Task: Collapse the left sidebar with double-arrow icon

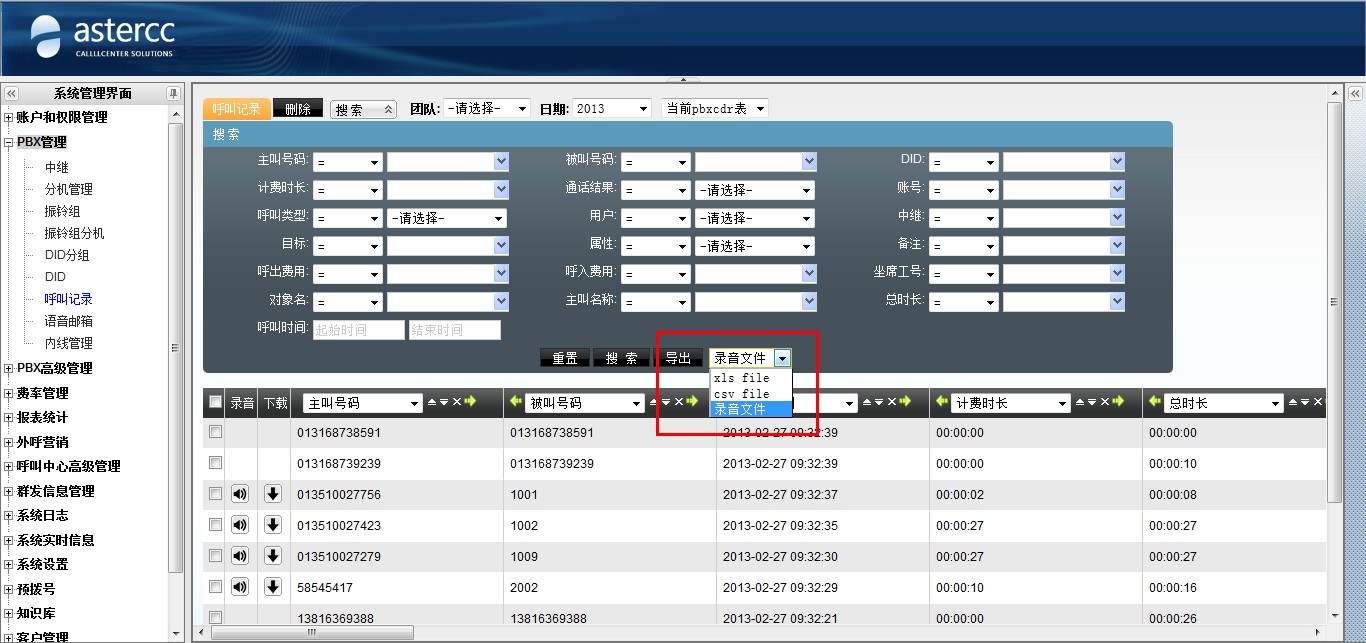Action: tap(11, 94)
